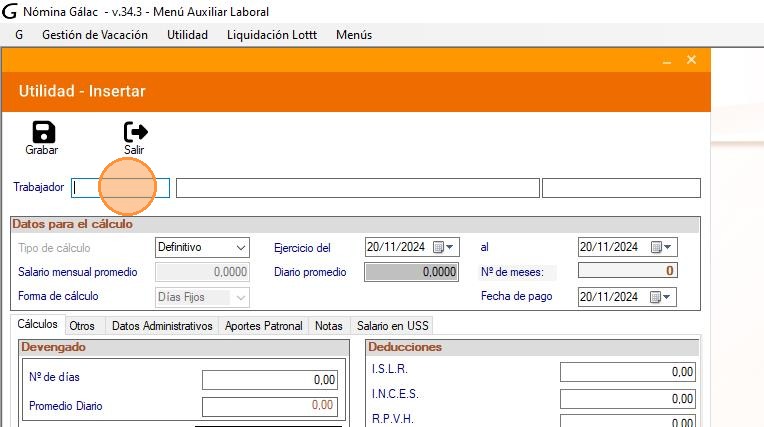Click the Trabajador name field
This screenshot has width=764, height=427.
pyautogui.click(x=358, y=188)
